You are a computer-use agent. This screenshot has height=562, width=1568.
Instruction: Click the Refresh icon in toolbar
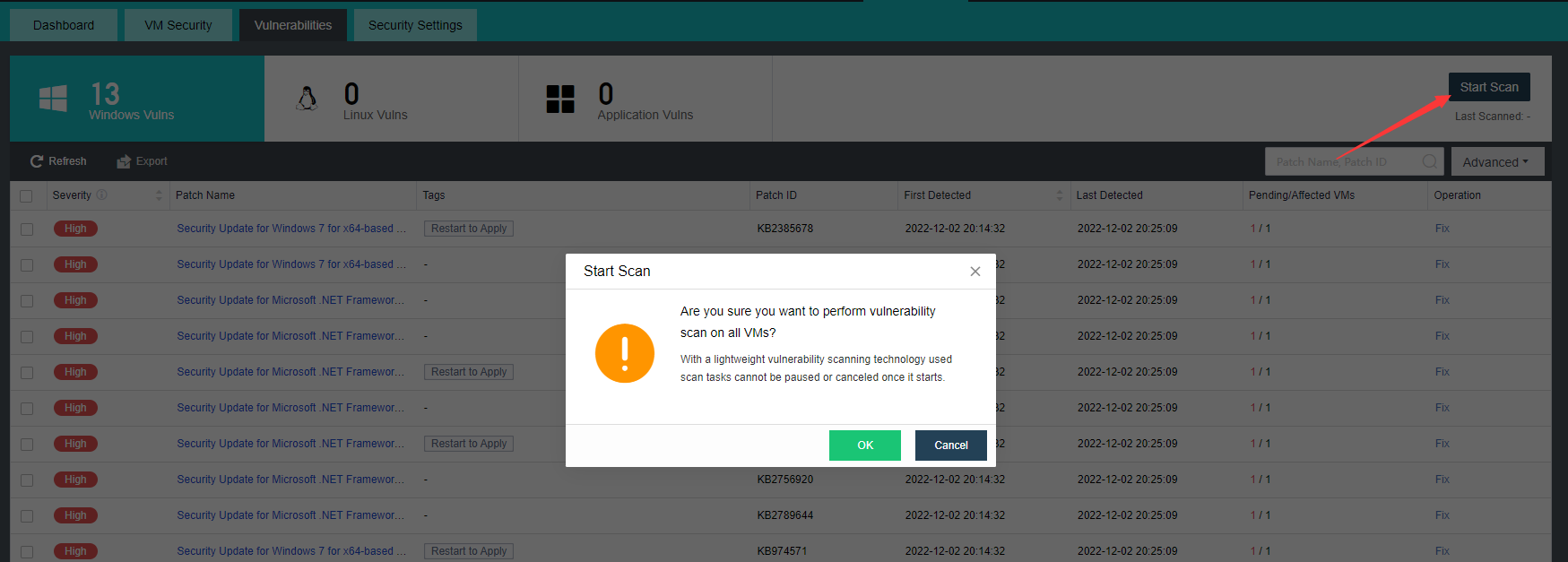pyautogui.click(x=37, y=161)
